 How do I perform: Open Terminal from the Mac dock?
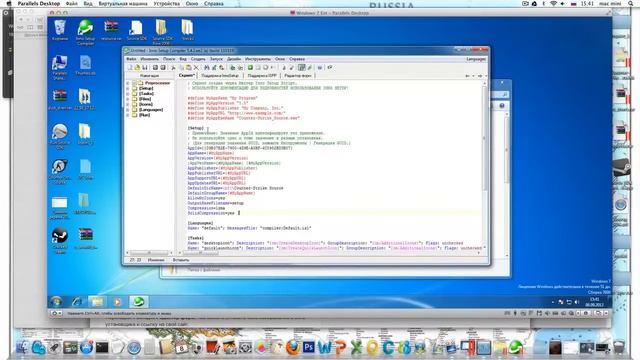pos(102,347)
